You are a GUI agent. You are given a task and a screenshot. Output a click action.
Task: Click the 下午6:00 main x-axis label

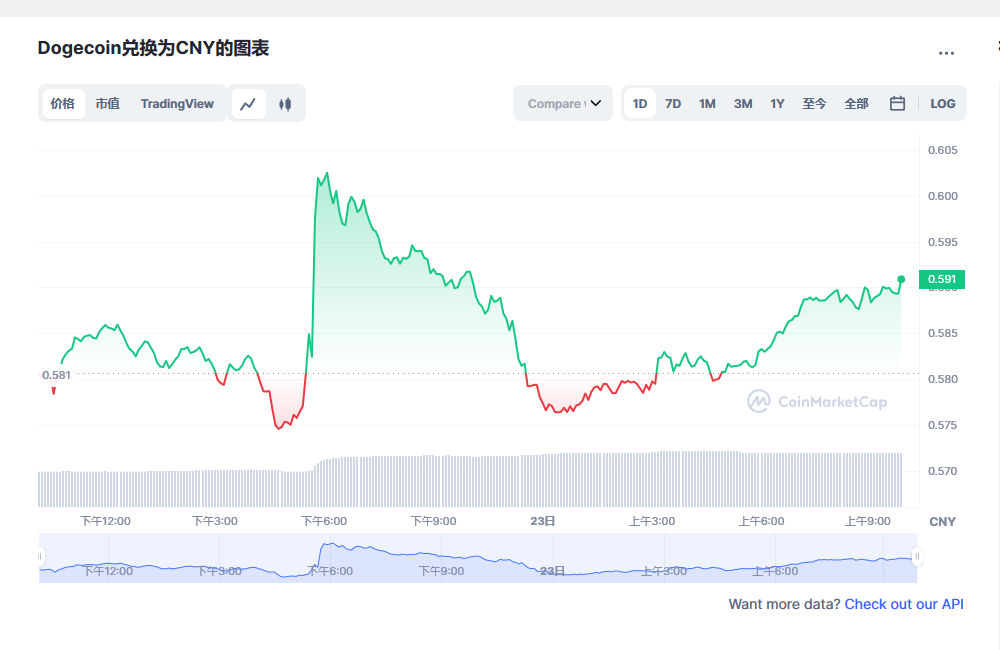pos(324,521)
